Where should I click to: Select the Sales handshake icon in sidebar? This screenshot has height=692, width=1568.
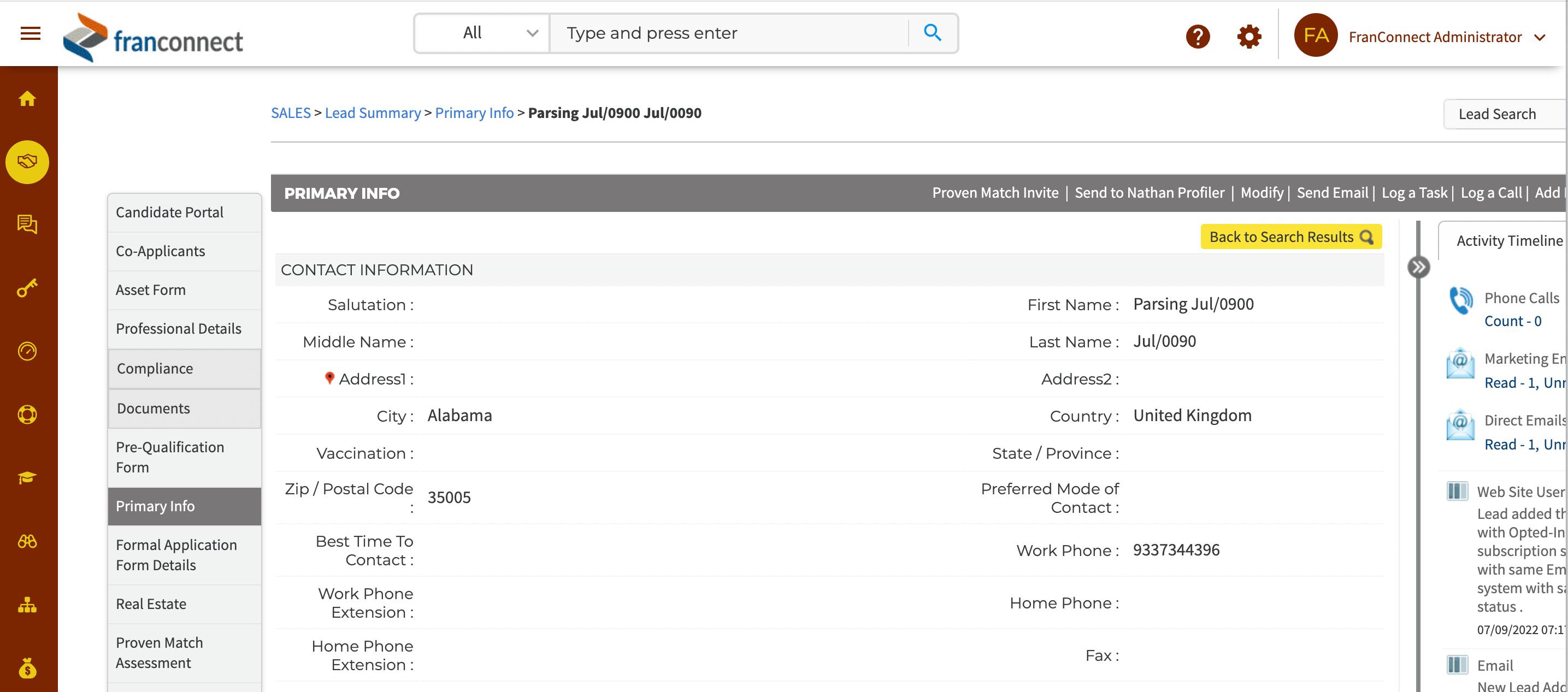click(27, 162)
